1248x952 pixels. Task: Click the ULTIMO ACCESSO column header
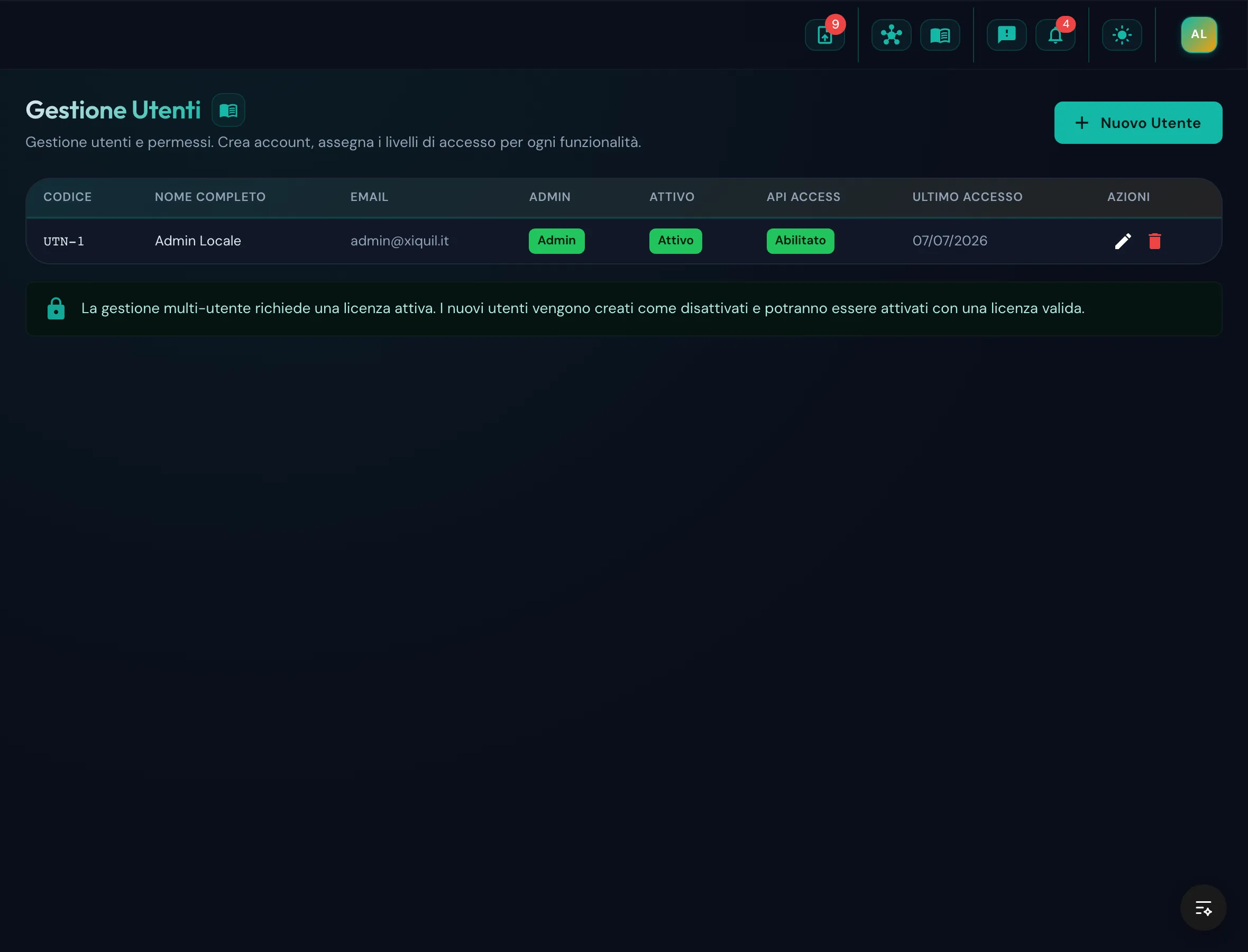[967, 197]
